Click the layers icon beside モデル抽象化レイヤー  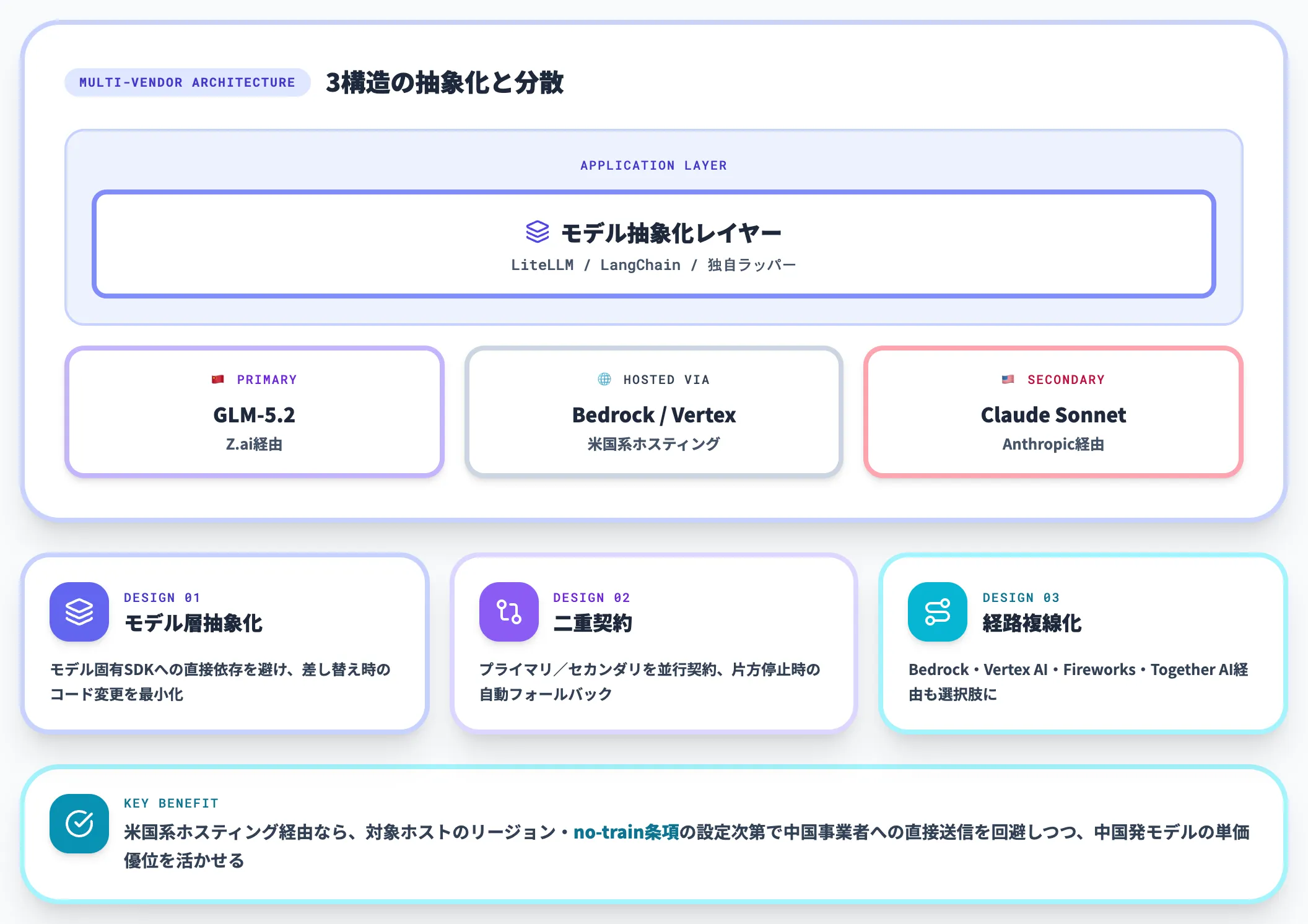[538, 232]
